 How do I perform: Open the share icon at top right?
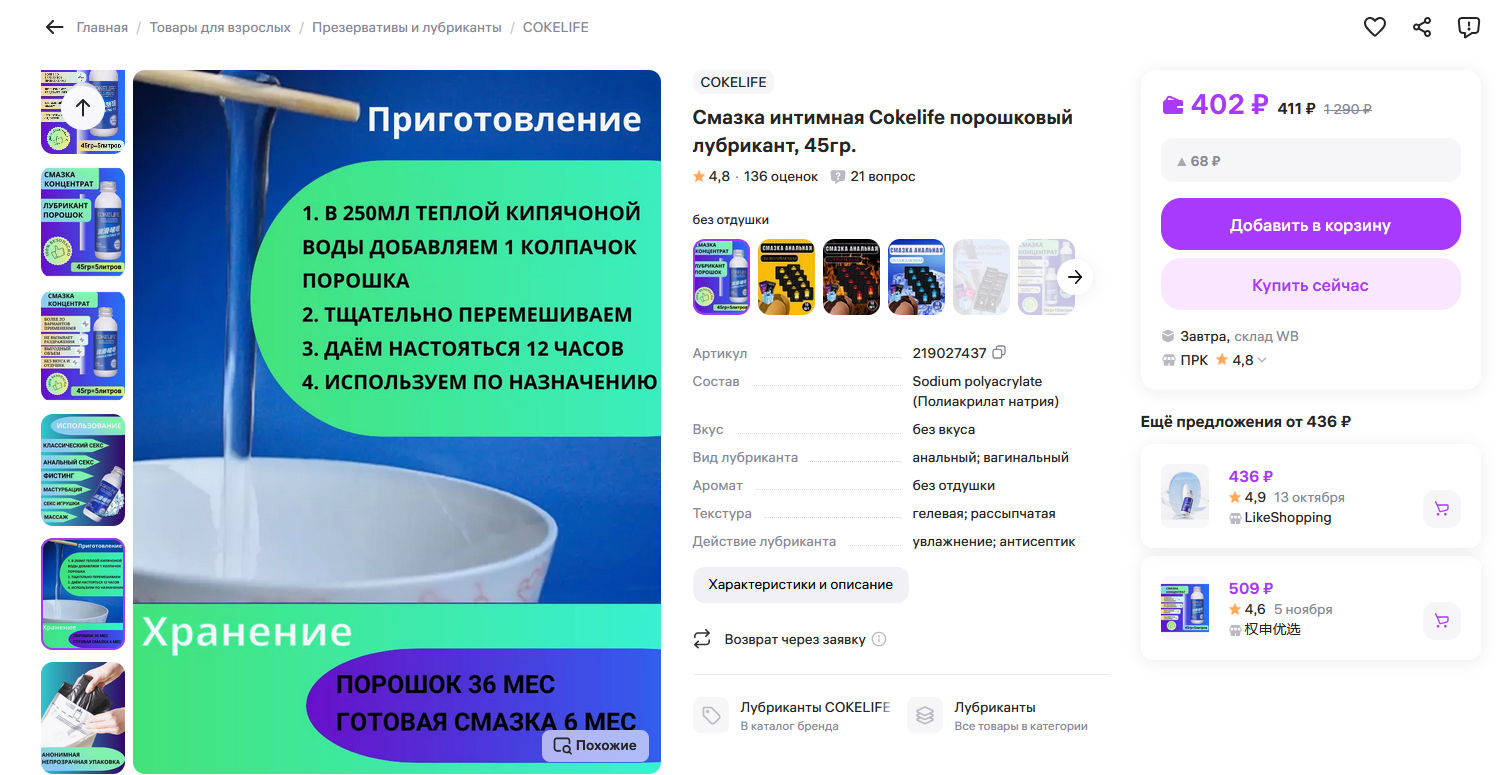coord(1422,27)
